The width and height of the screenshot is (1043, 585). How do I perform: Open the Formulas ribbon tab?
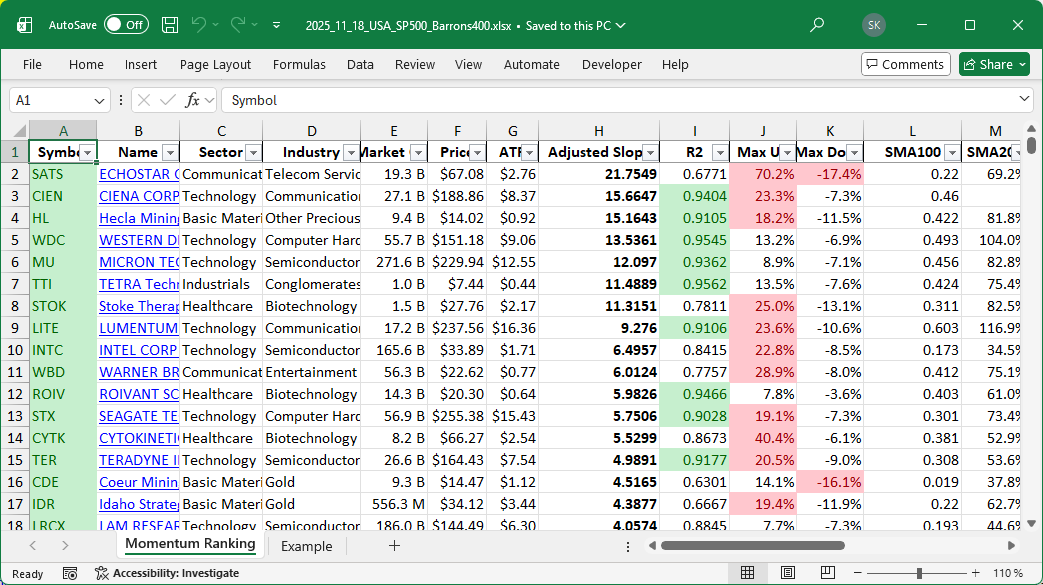coord(299,64)
